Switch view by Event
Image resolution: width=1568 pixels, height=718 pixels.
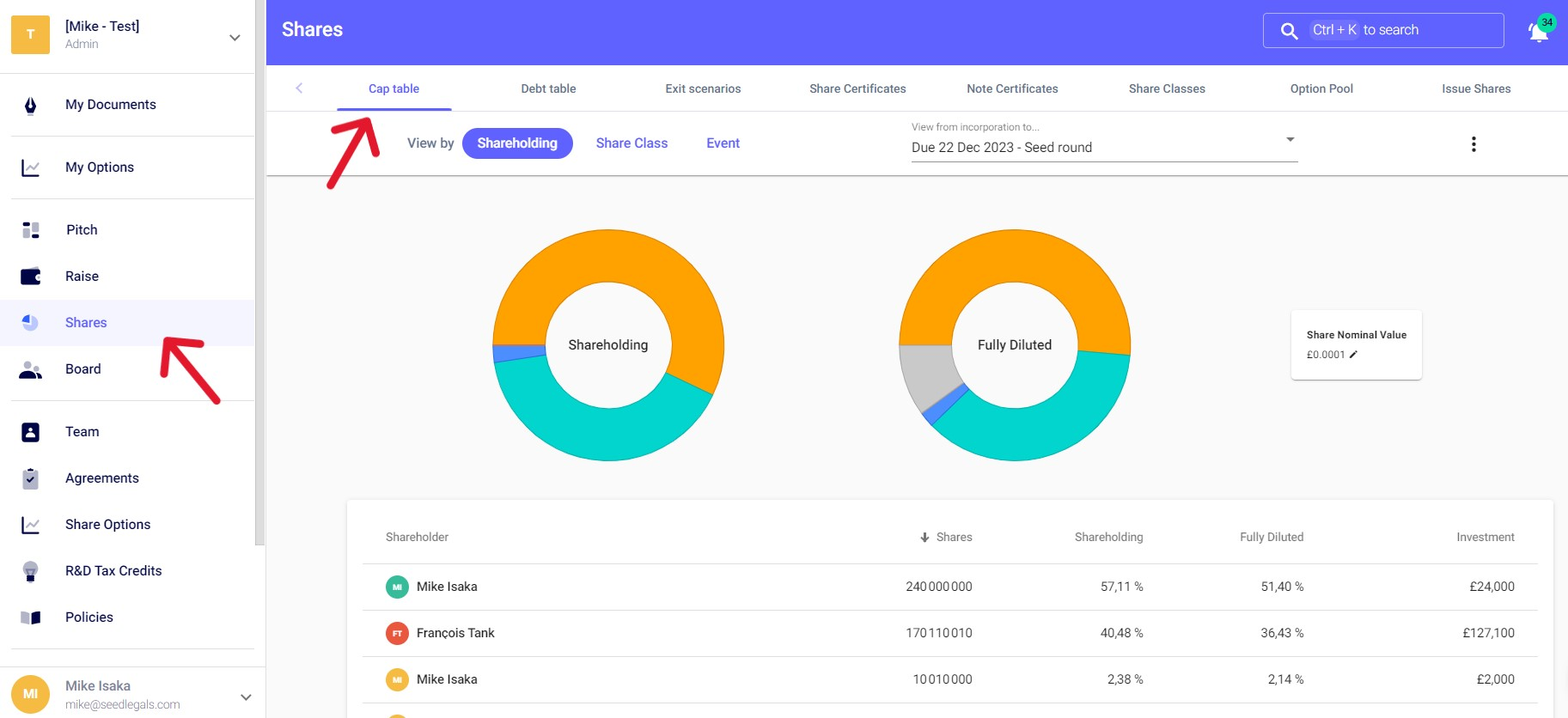click(723, 143)
